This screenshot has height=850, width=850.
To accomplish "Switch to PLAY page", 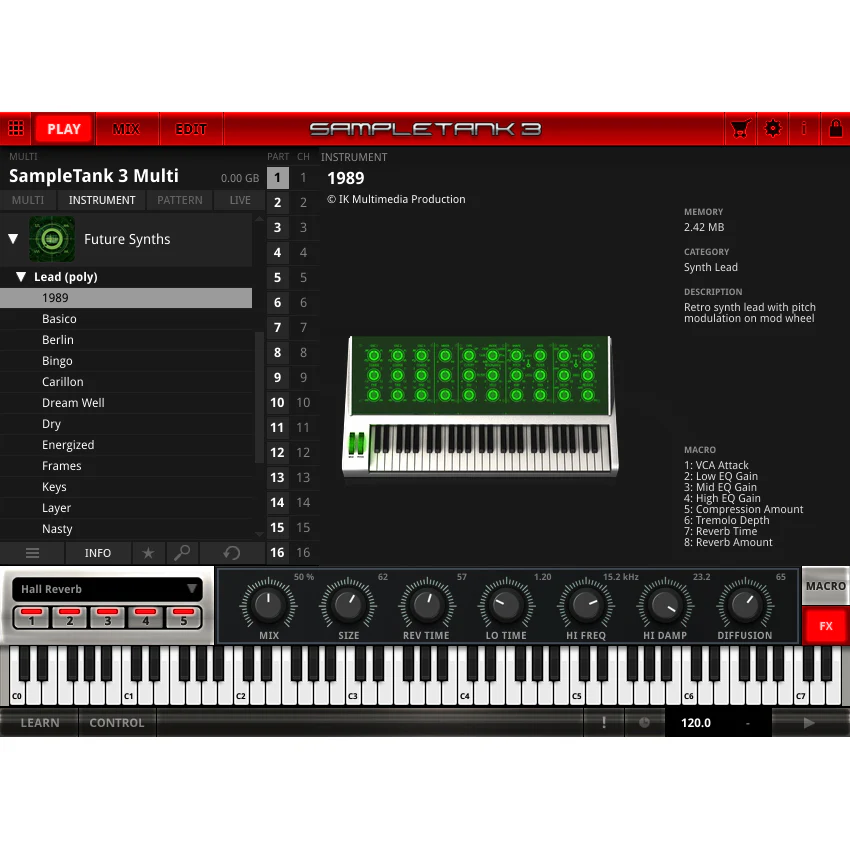I will coord(64,129).
